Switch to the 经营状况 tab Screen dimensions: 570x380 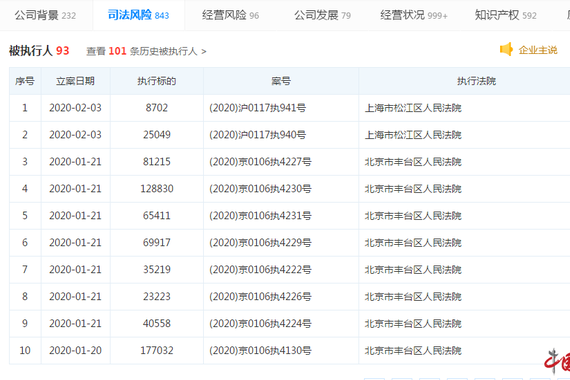coord(414,15)
